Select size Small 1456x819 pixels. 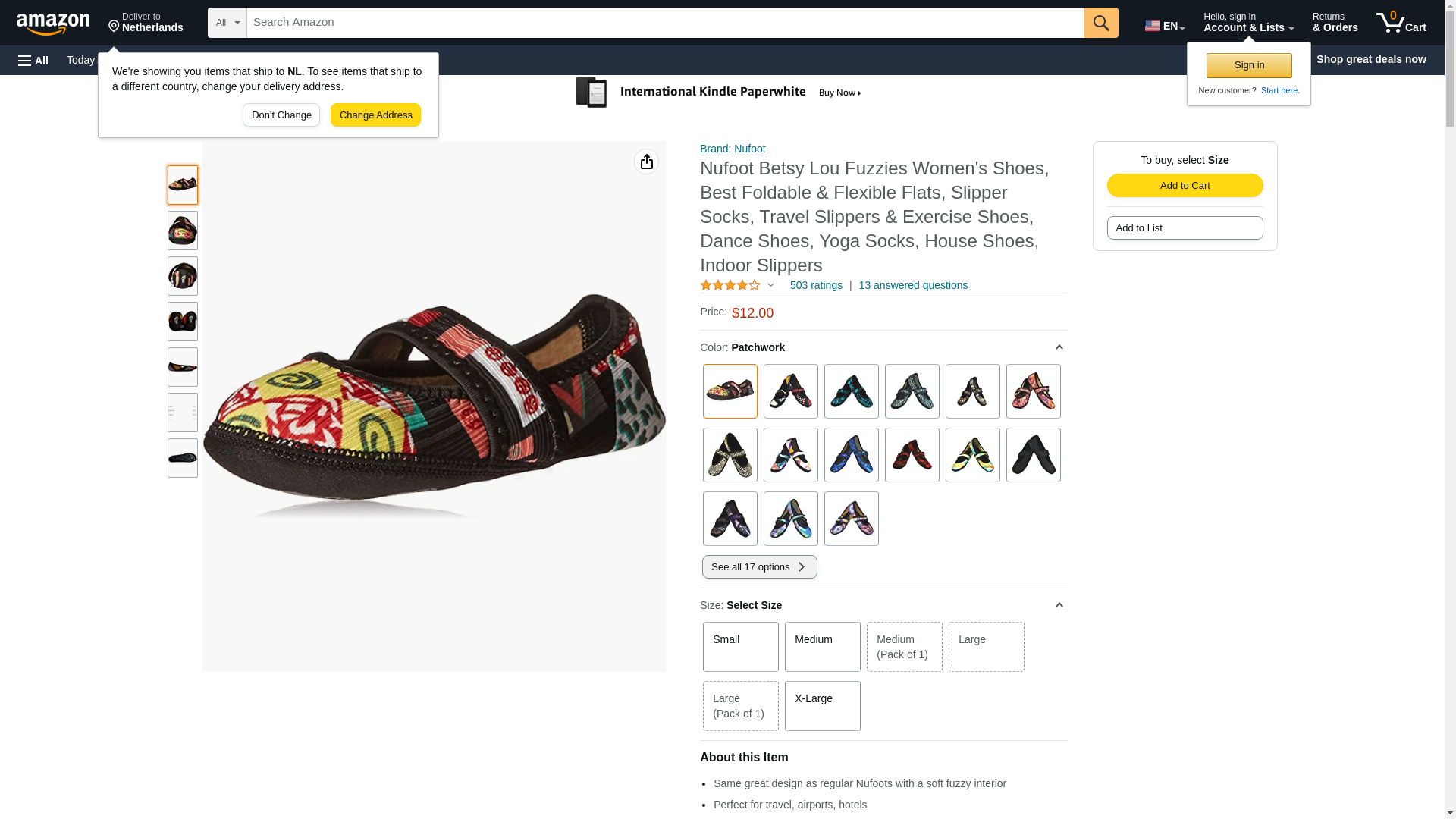(740, 646)
